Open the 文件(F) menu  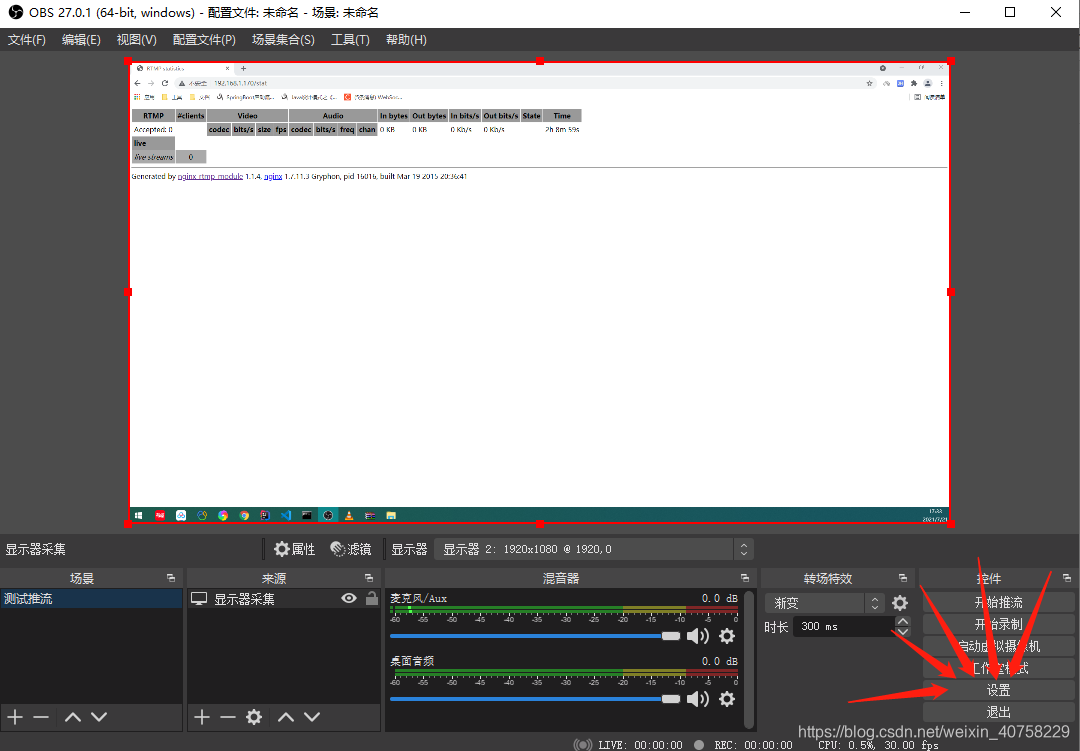(27, 40)
